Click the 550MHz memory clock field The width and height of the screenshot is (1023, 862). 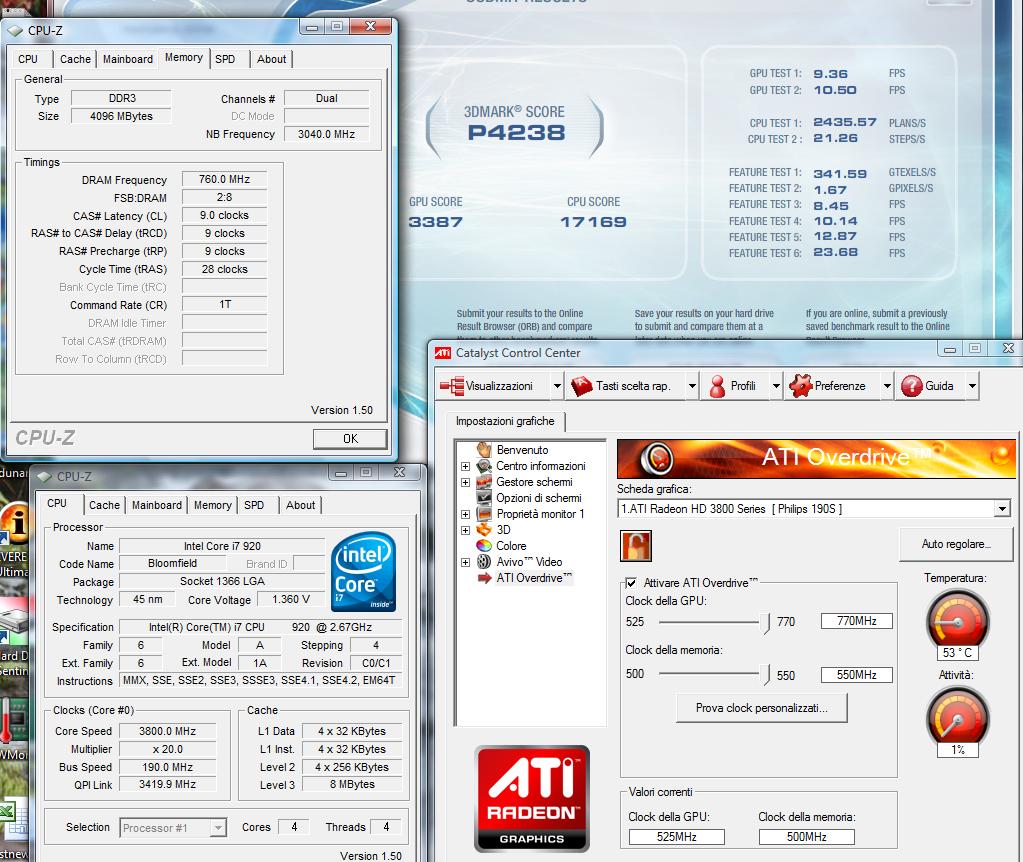(x=857, y=675)
